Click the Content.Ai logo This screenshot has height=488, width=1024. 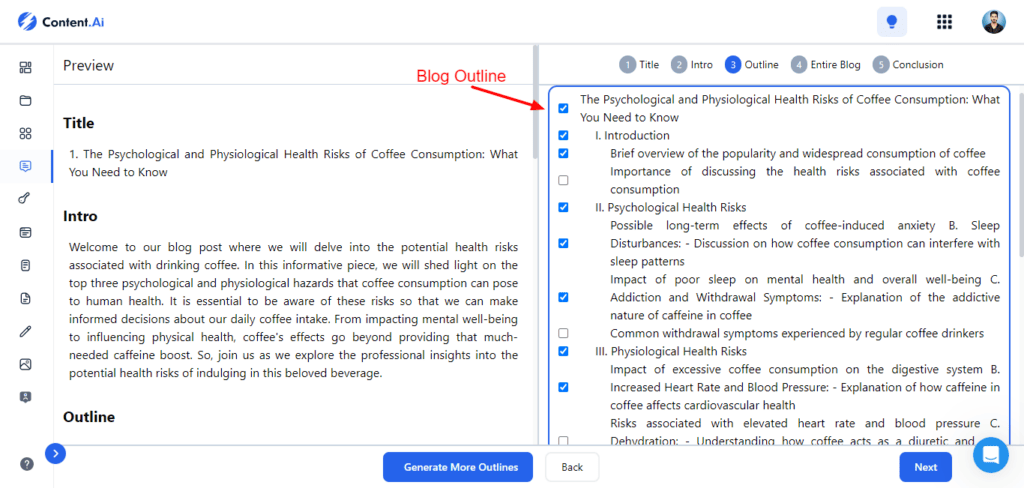pyautogui.click(x=61, y=22)
